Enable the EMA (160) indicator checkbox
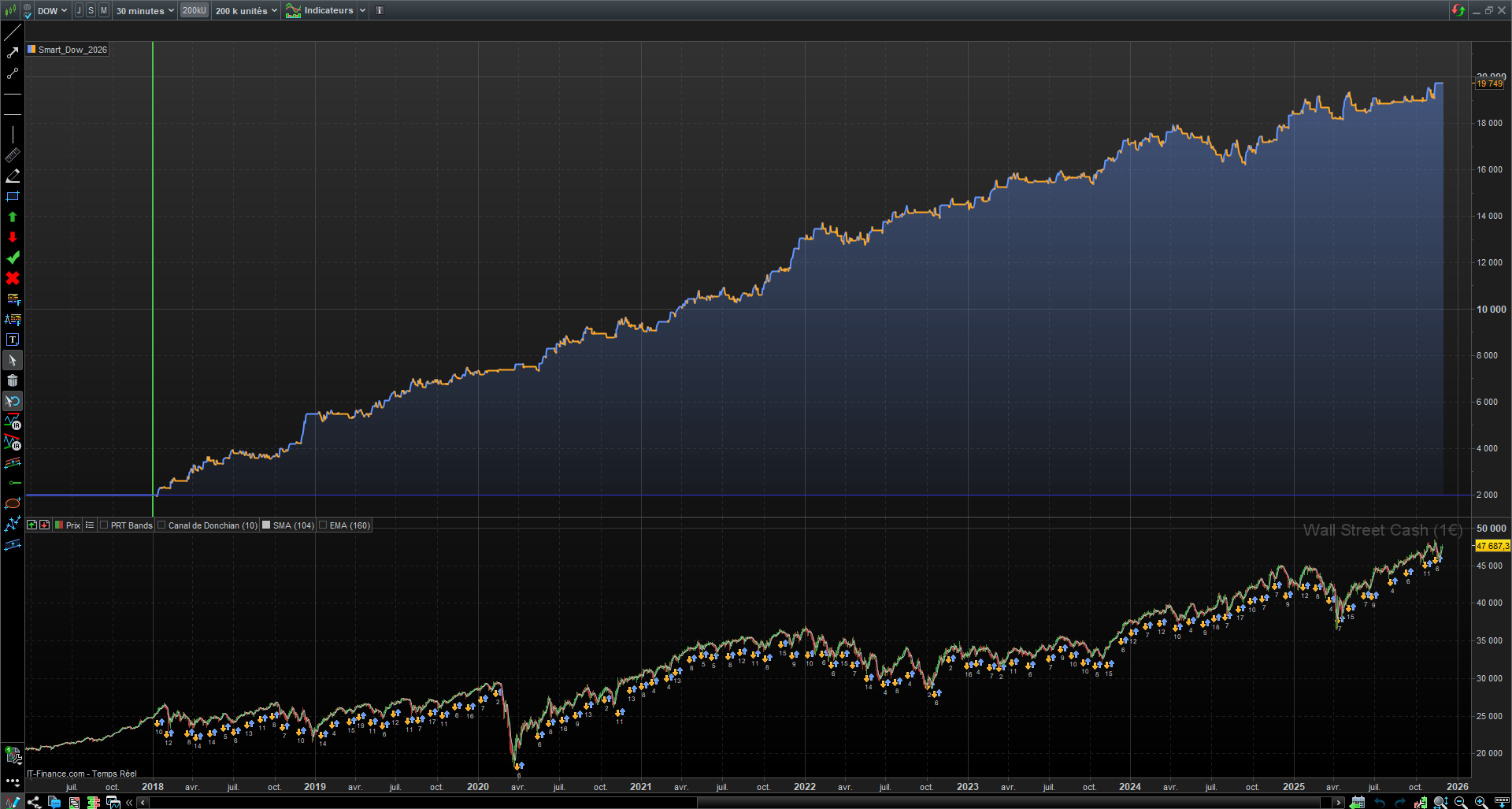Image resolution: width=1512 pixels, height=809 pixels. [323, 525]
